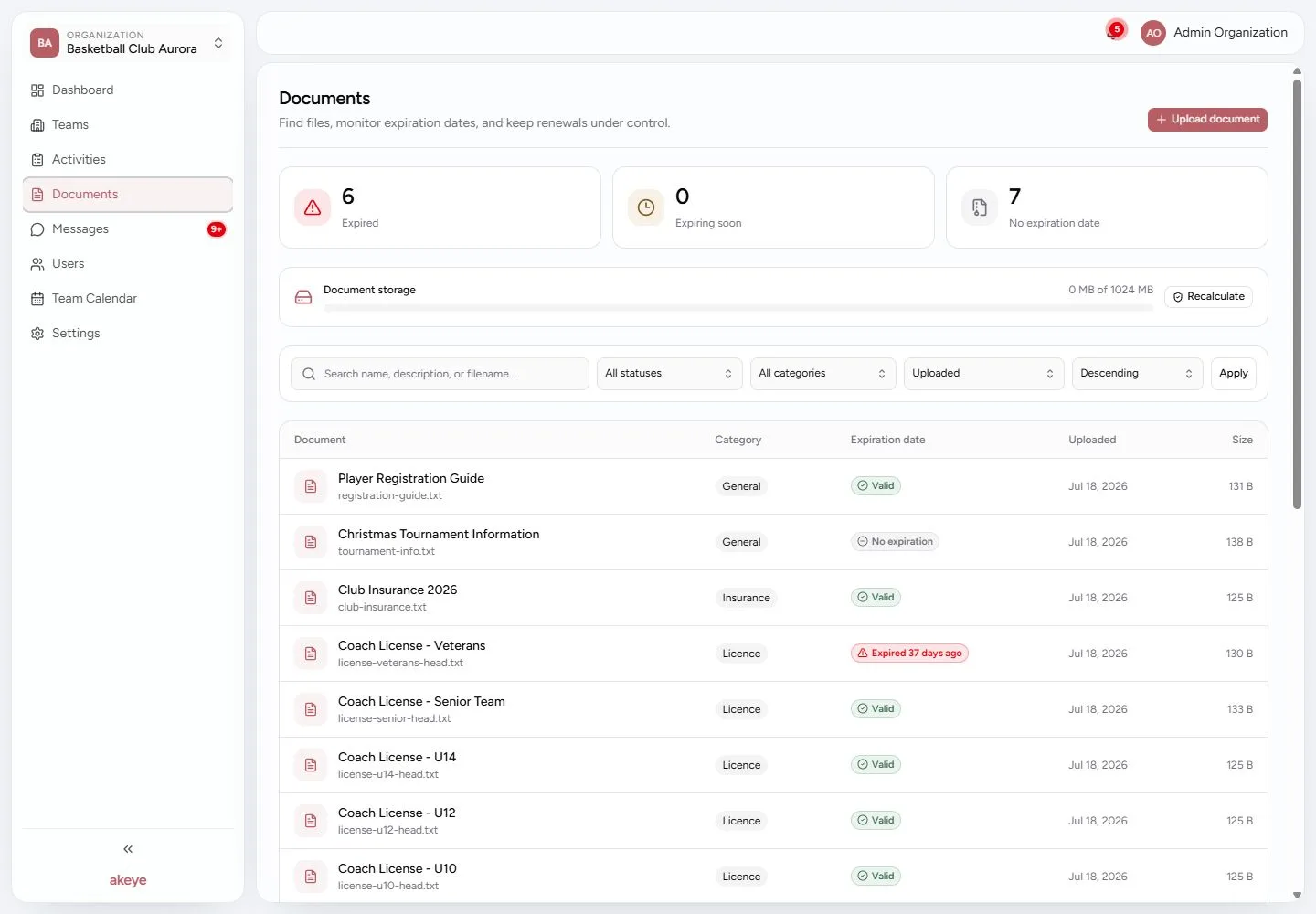Image resolution: width=1316 pixels, height=914 pixels.
Task: Click the Apply filters button
Action: click(1234, 374)
